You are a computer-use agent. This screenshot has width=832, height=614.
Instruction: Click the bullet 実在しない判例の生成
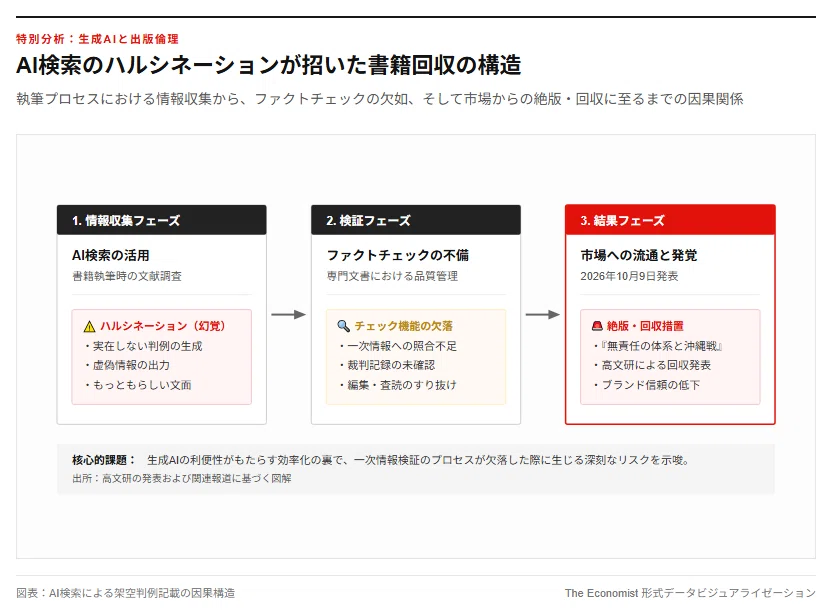143,346
